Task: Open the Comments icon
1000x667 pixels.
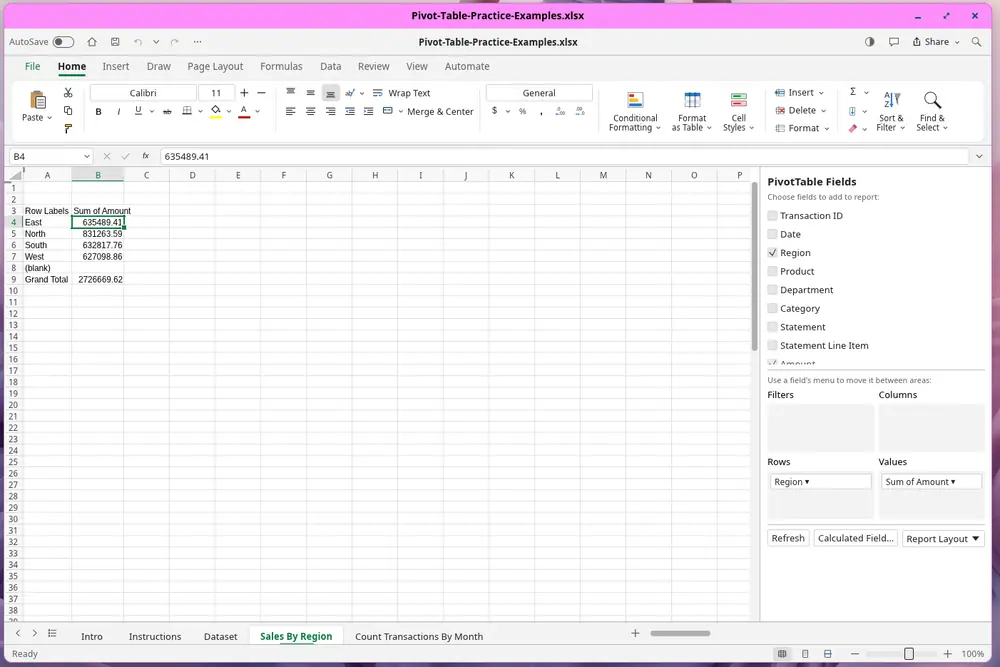Action: tap(894, 42)
